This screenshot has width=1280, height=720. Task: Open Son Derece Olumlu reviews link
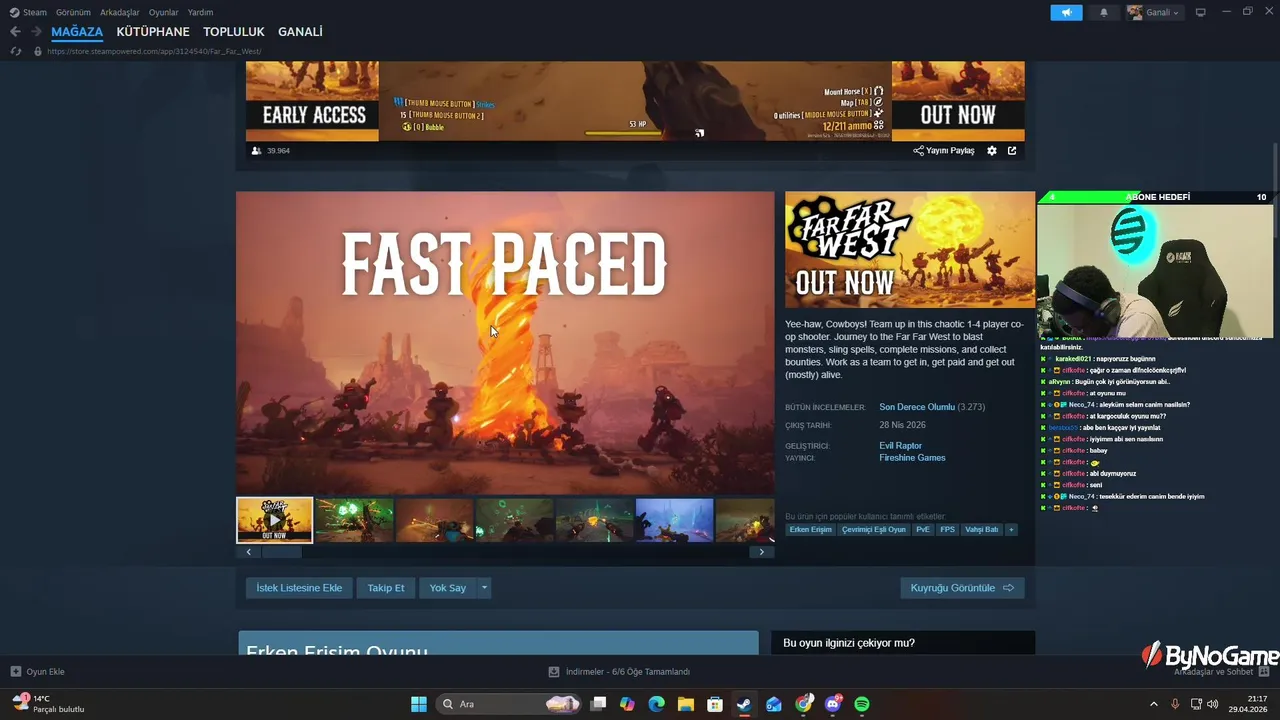click(x=917, y=407)
